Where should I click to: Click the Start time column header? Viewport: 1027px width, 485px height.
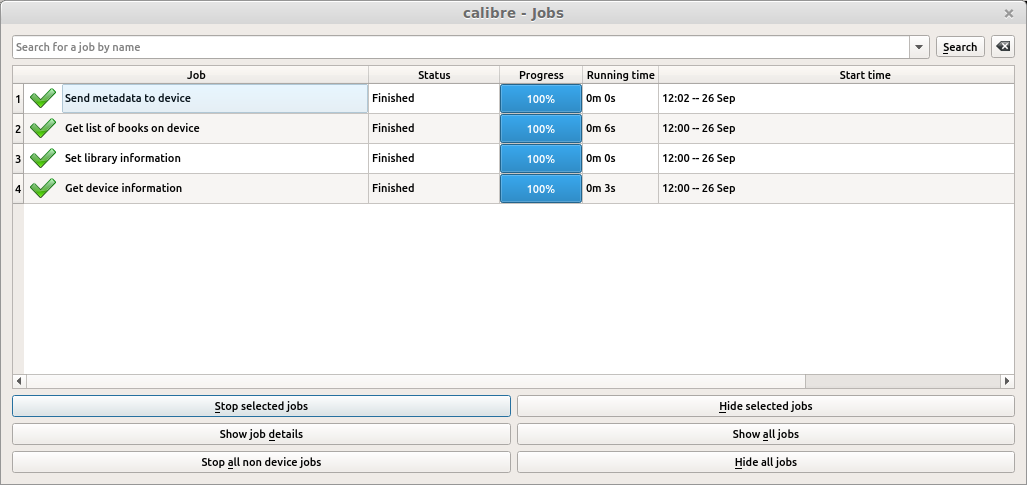865,75
